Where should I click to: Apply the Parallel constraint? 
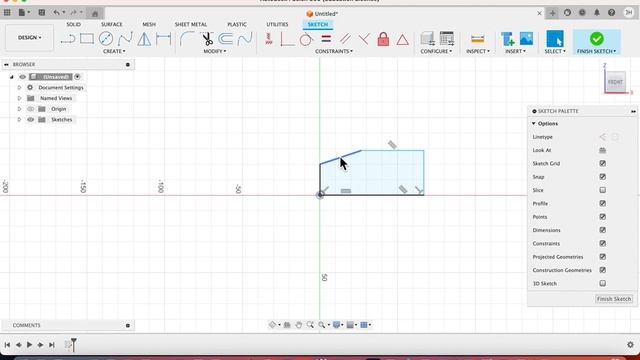345,39
